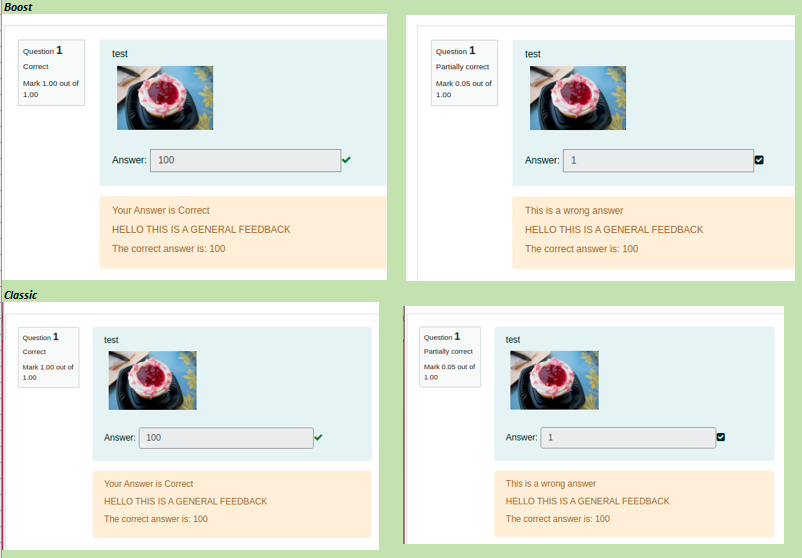Click cupcake image in Boost correct question

point(165,98)
